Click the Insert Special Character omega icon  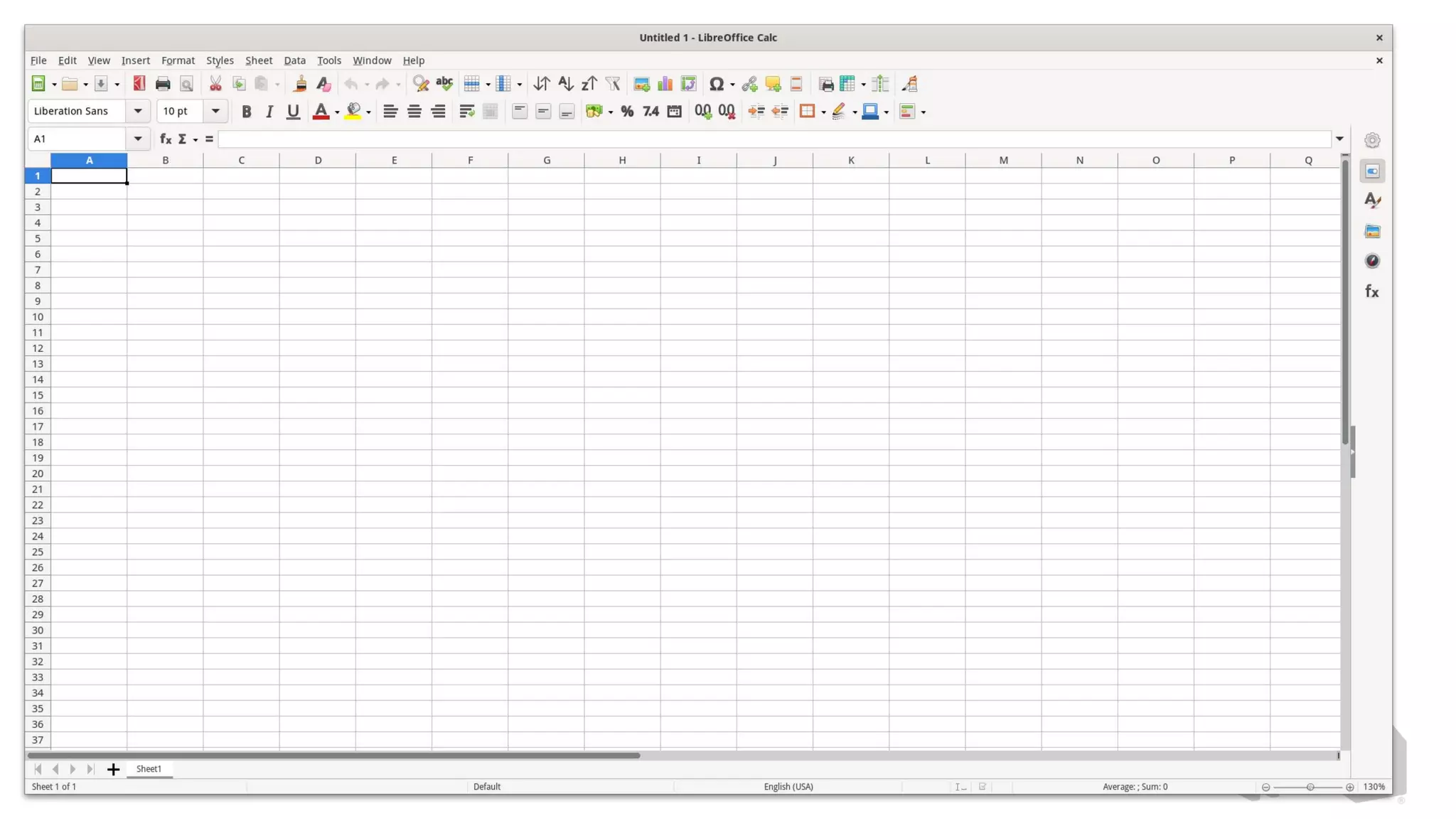click(x=716, y=84)
